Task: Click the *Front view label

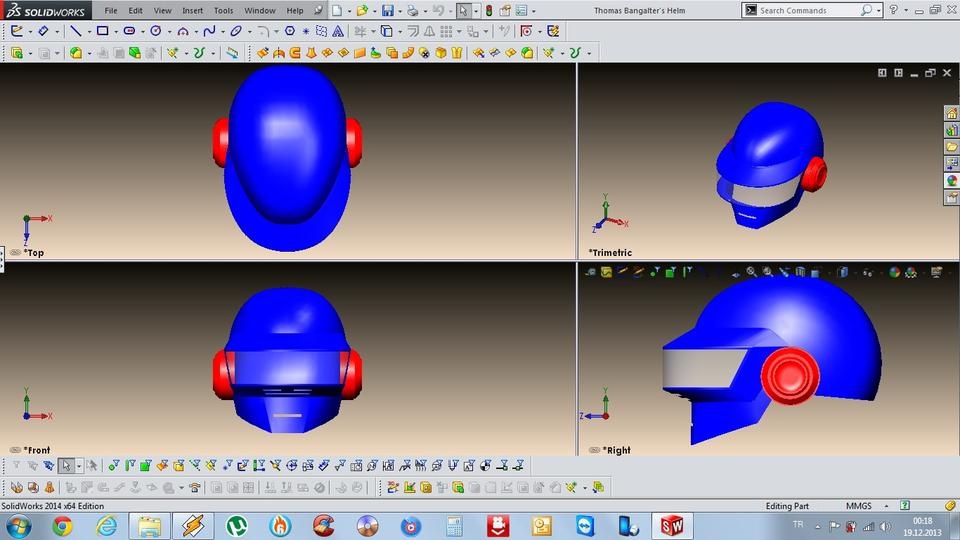Action: [37, 450]
